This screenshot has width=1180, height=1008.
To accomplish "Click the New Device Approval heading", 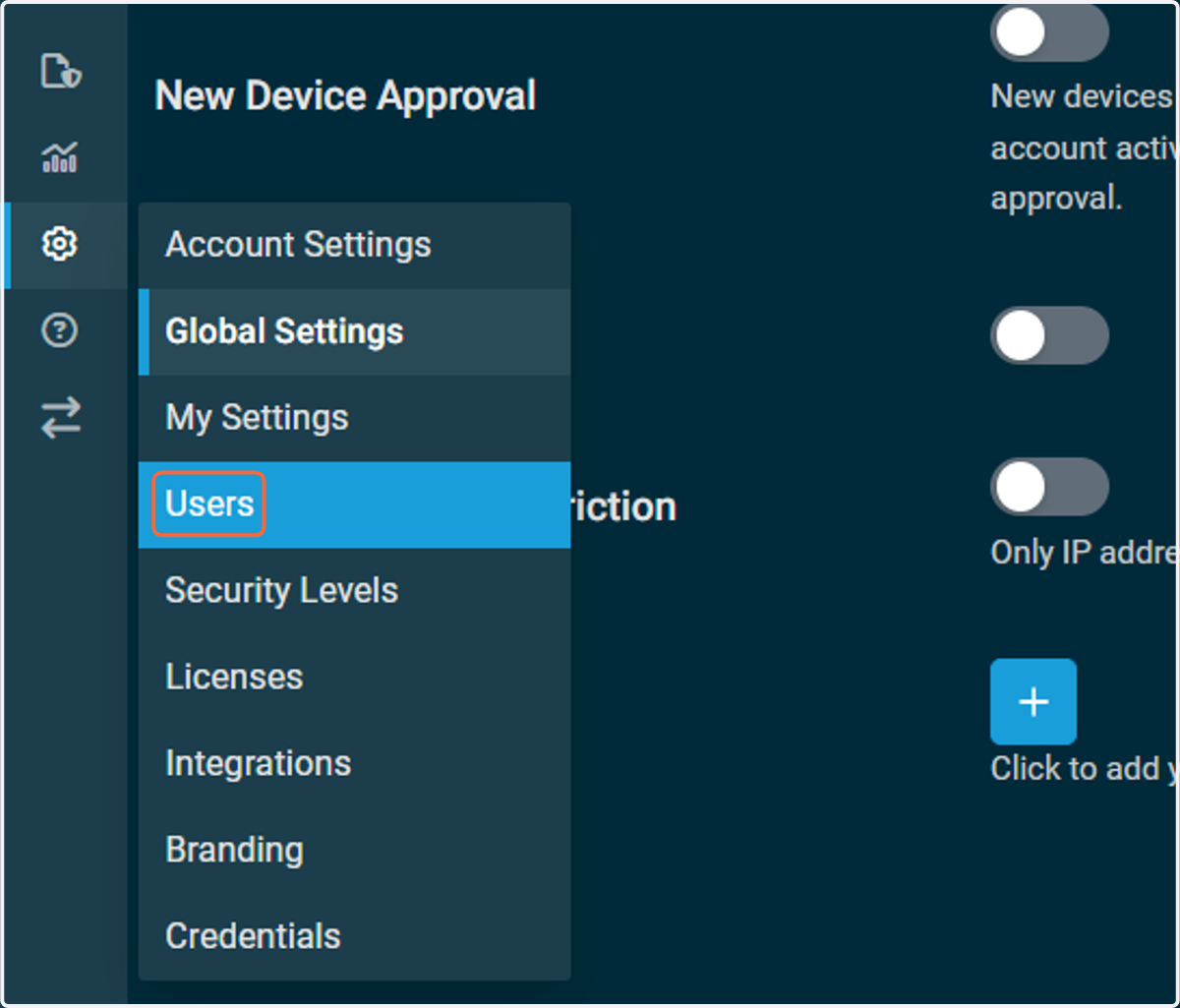I will point(346,96).
